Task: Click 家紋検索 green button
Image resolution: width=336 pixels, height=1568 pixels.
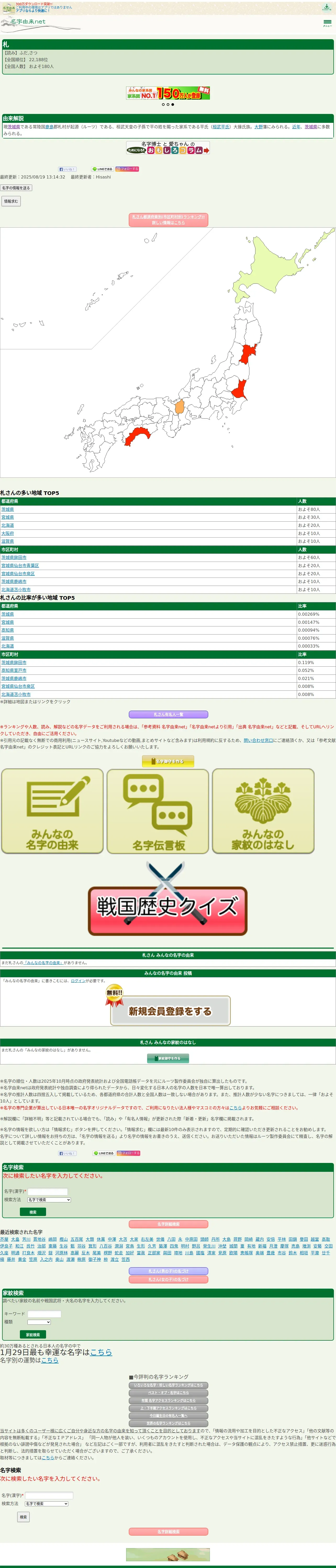Action: [33, 1335]
